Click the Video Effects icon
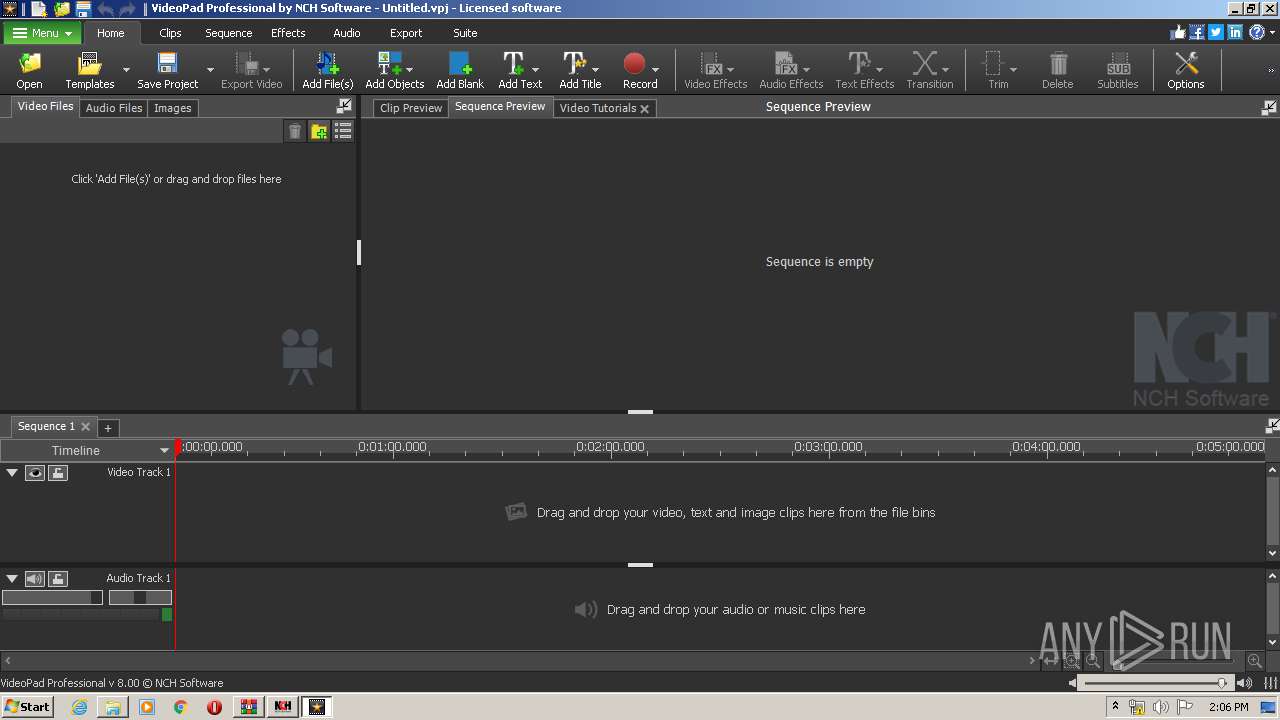 pos(711,64)
